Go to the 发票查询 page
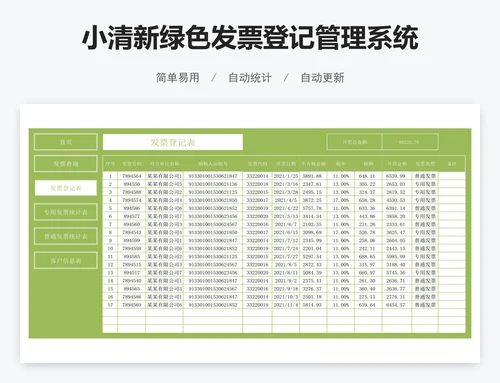This screenshot has height=383, width=500. click(x=66, y=164)
